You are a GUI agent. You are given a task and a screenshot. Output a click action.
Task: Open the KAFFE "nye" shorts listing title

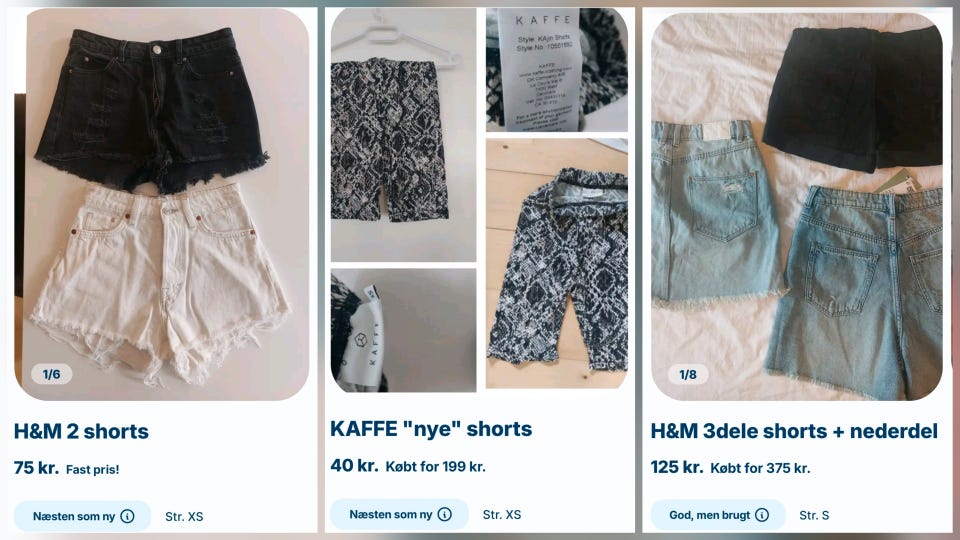(431, 429)
